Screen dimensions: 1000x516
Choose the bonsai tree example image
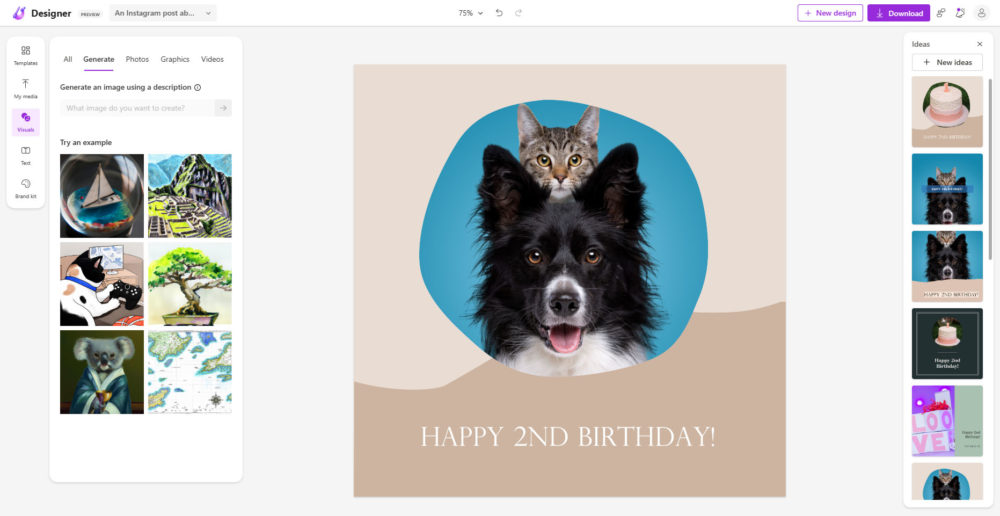[x=190, y=284]
